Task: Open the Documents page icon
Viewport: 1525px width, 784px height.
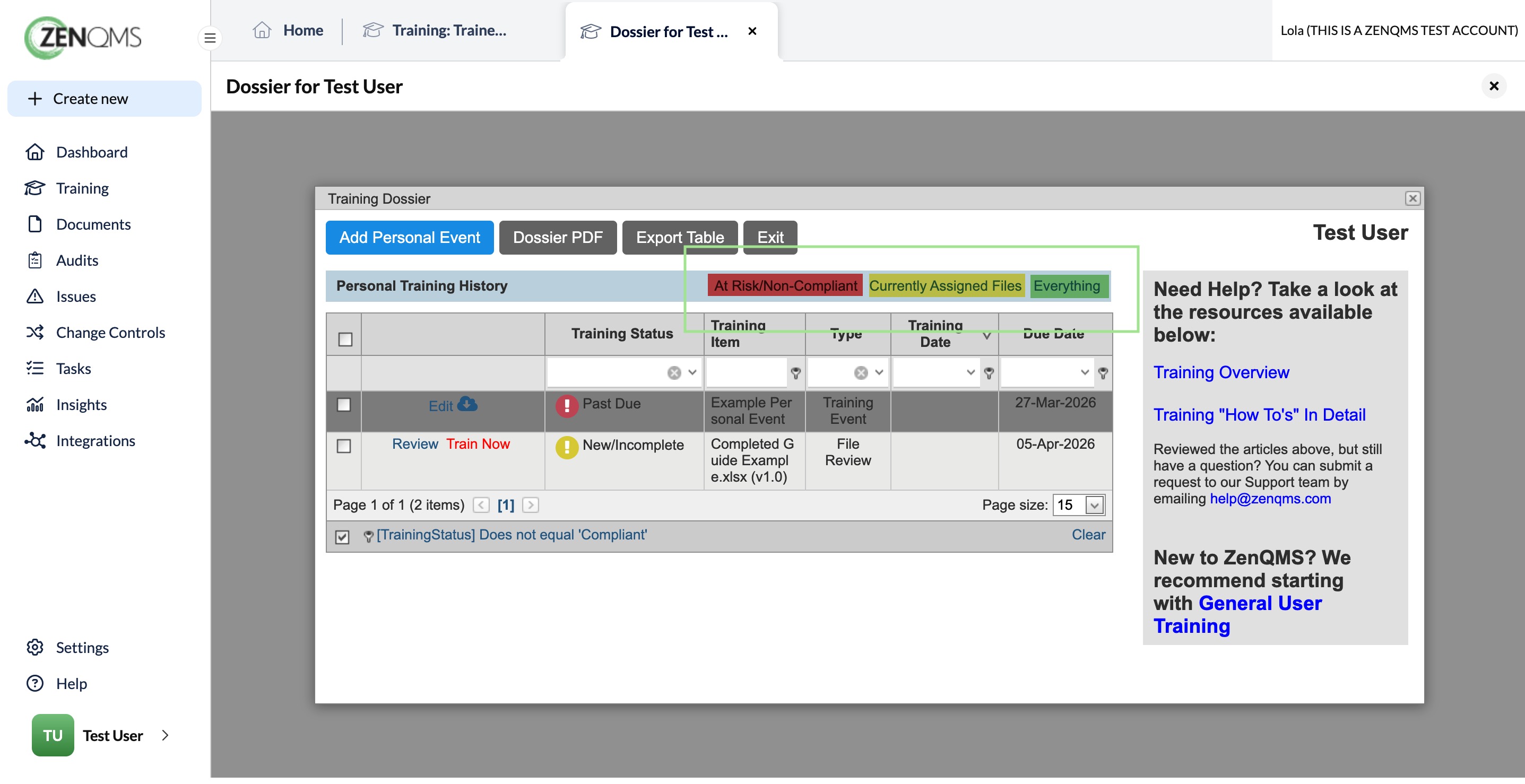Action: coord(35,224)
